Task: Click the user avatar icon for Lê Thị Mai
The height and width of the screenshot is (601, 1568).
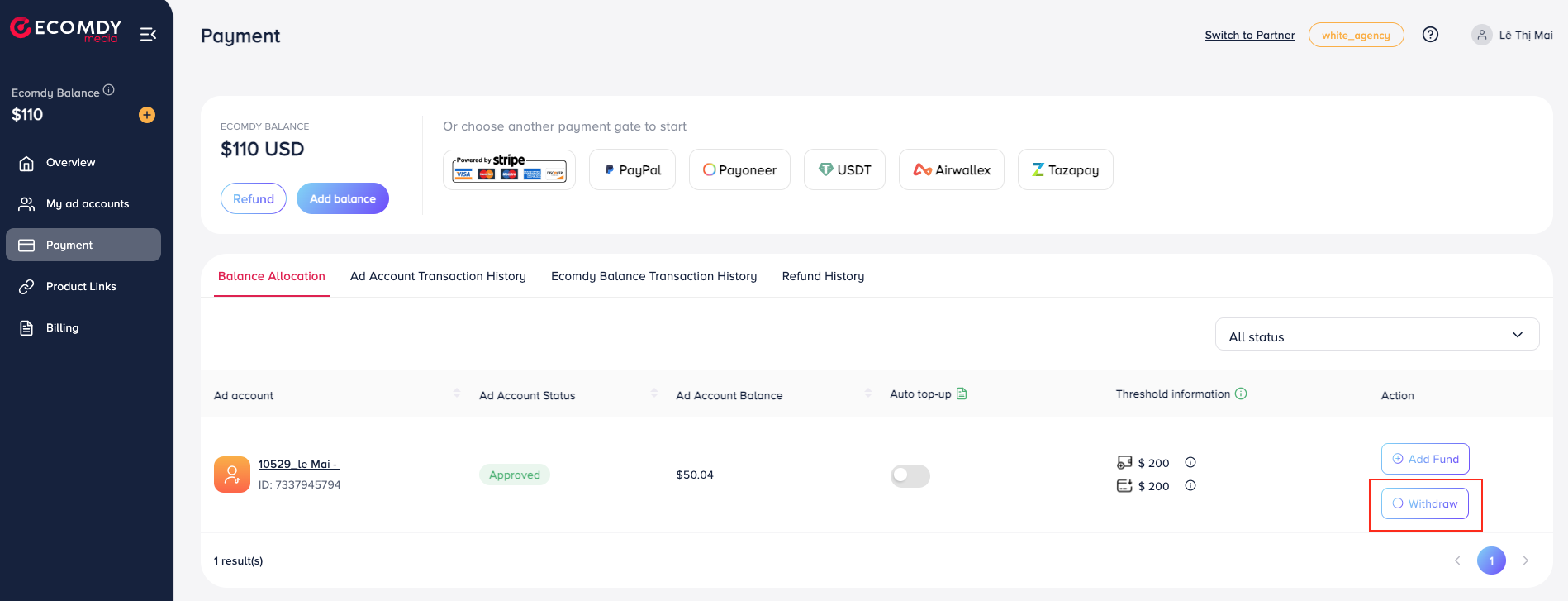Action: (1482, 35)
